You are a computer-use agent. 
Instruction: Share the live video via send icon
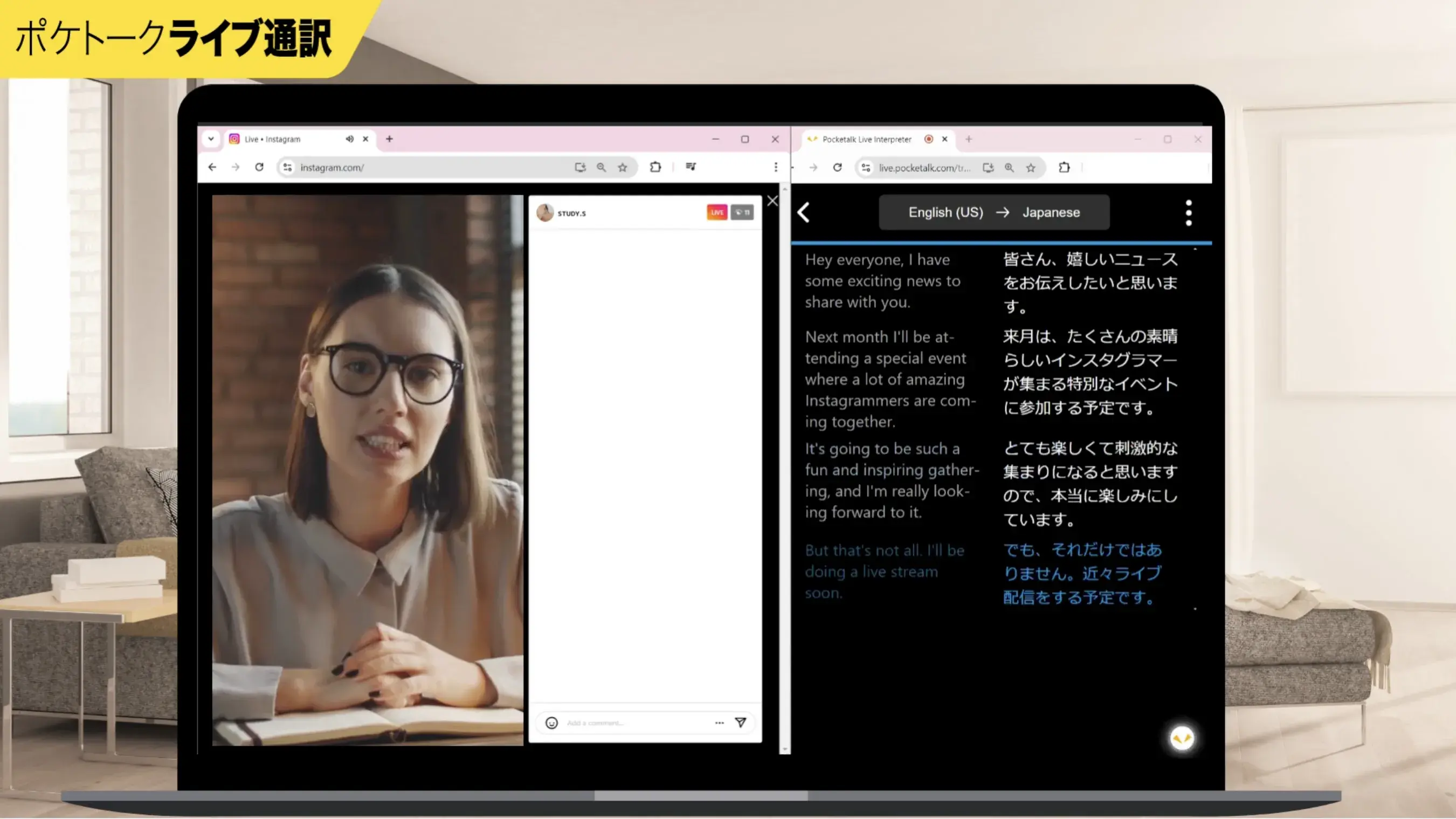(741, 722)
